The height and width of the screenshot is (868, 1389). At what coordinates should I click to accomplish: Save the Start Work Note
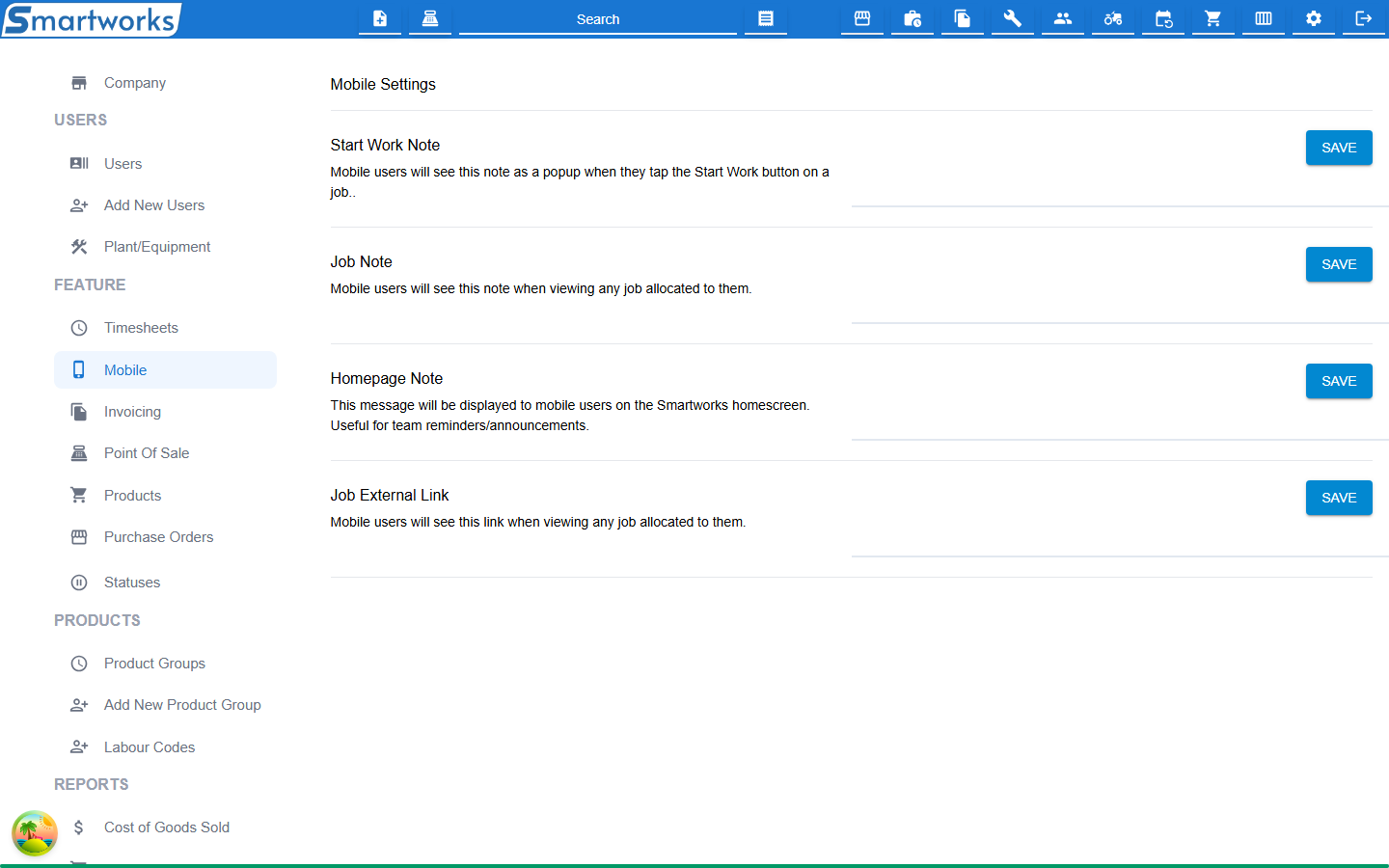click(1339, 148)
